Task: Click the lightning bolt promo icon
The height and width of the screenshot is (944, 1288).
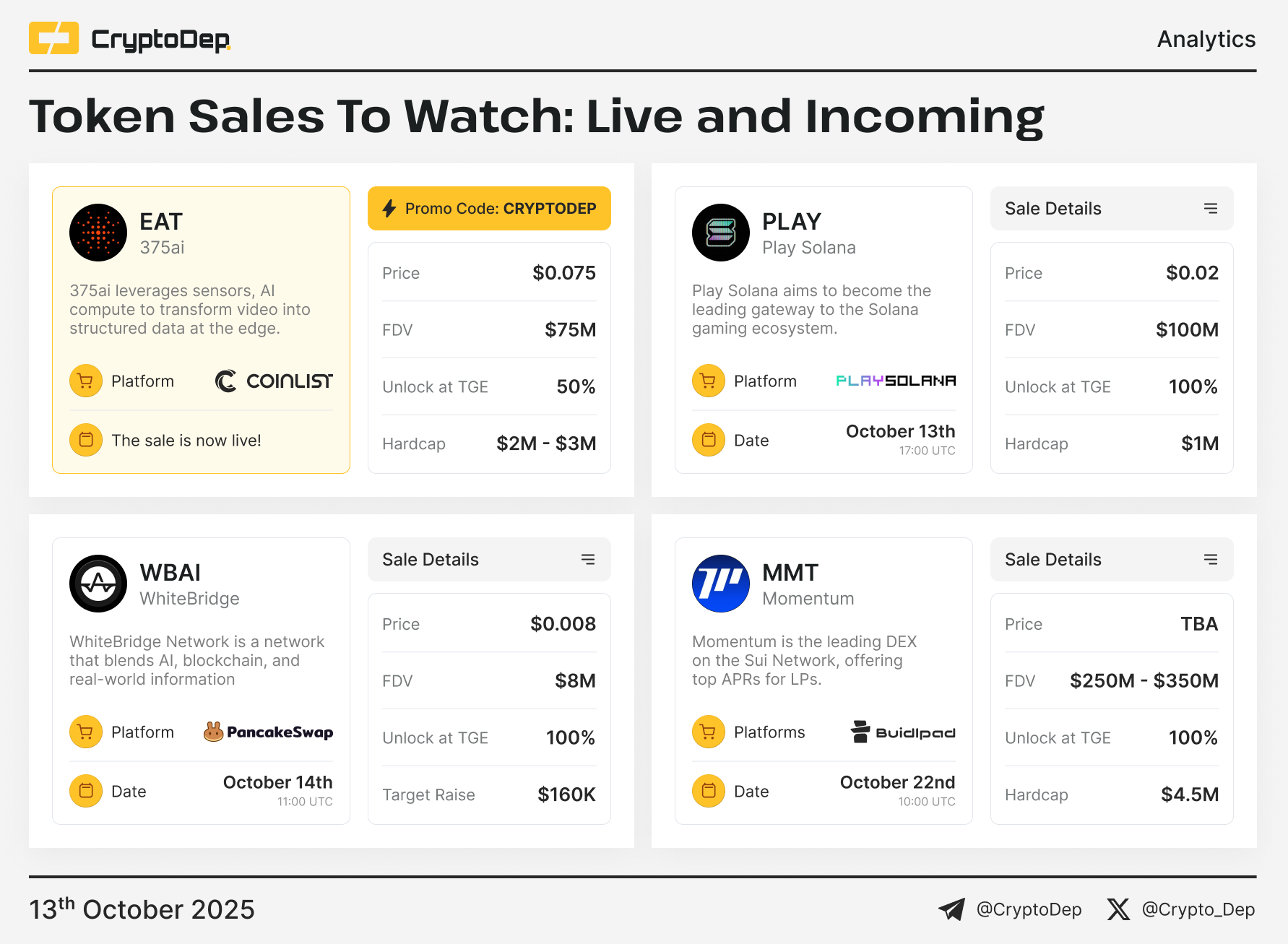Action: 389,209
